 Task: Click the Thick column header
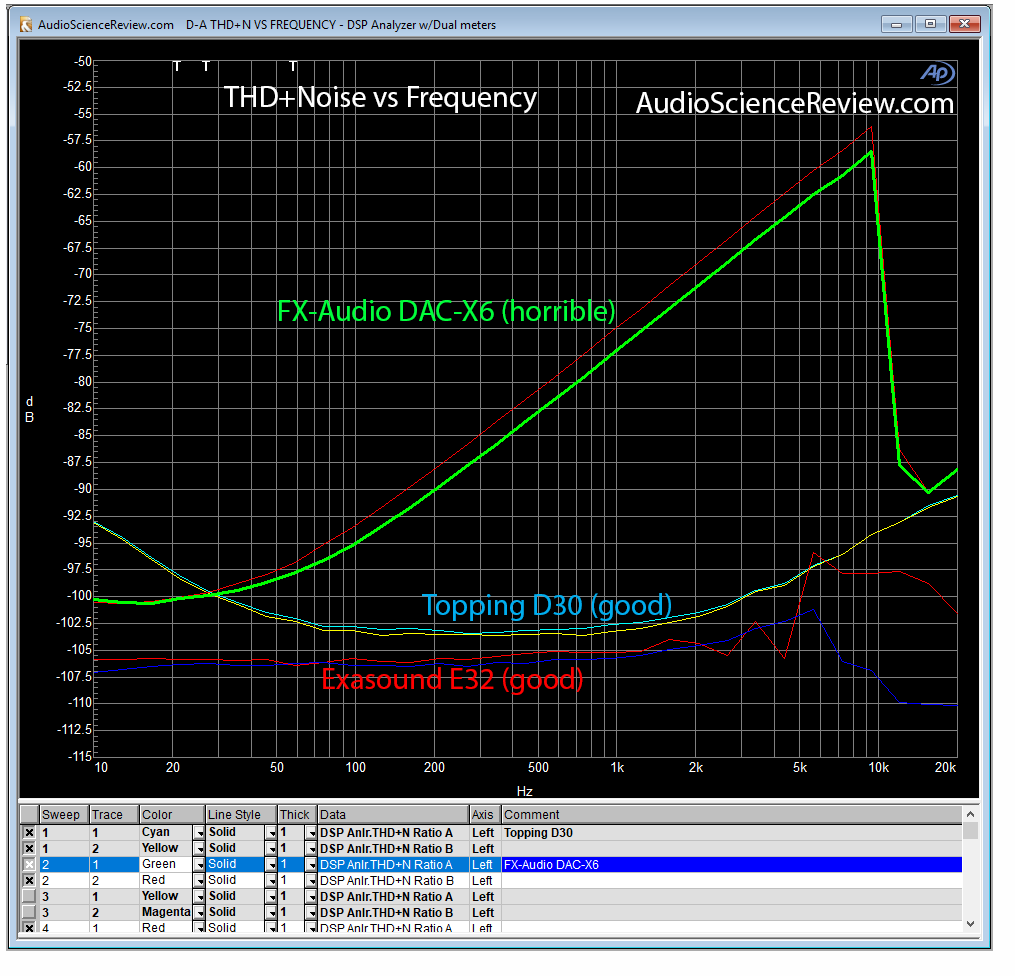tap(298, 814)
